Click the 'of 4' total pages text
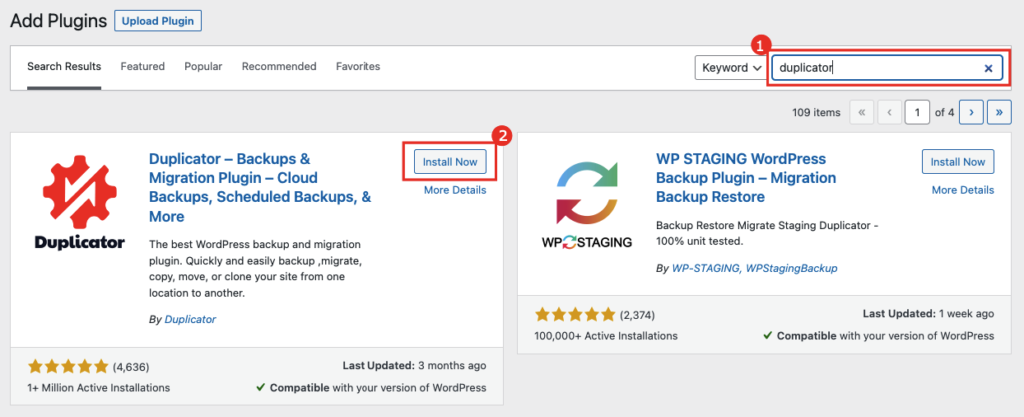 click(x=944, y=112)
